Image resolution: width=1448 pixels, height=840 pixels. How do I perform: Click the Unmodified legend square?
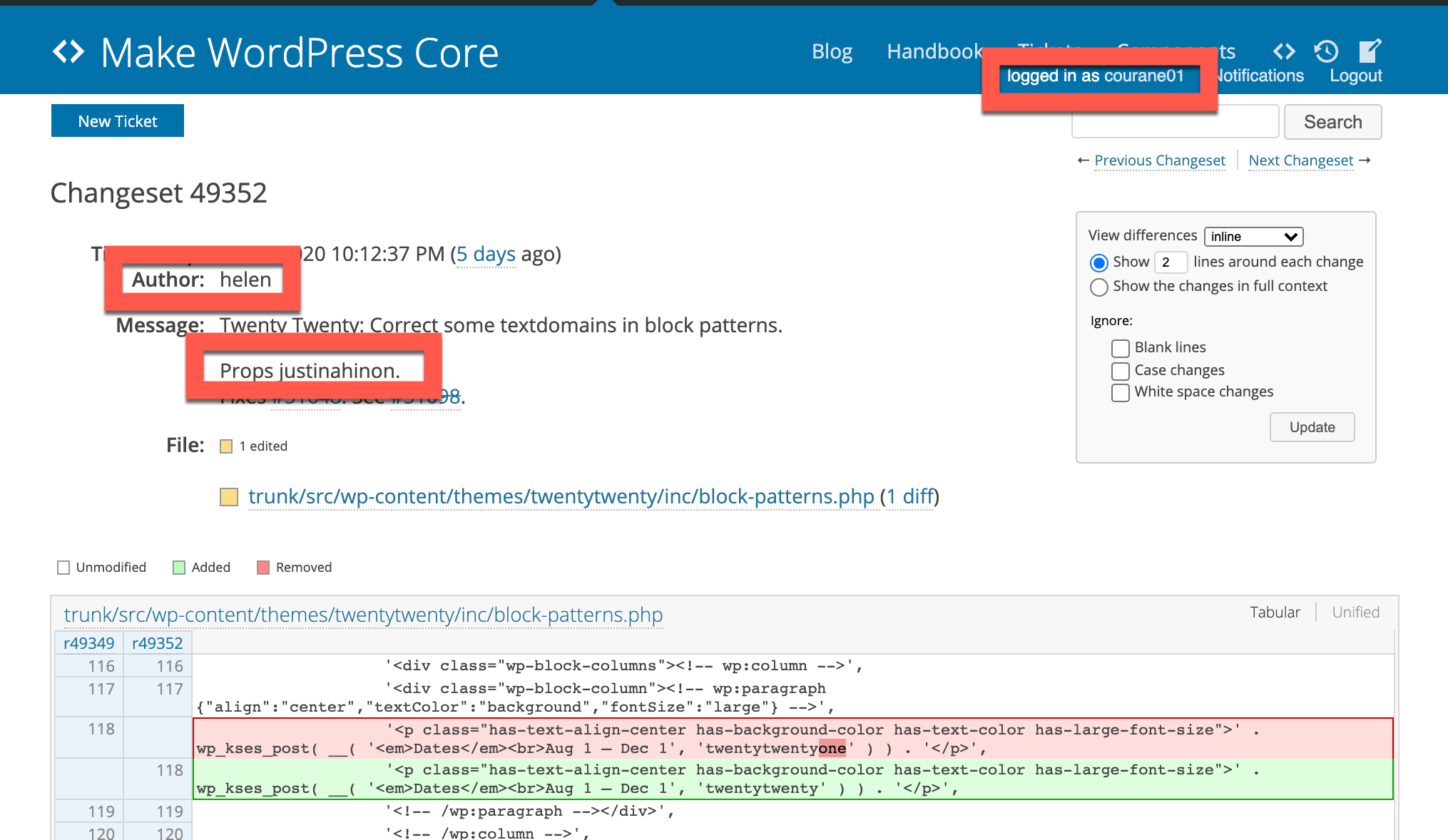[x=63, y=568]
